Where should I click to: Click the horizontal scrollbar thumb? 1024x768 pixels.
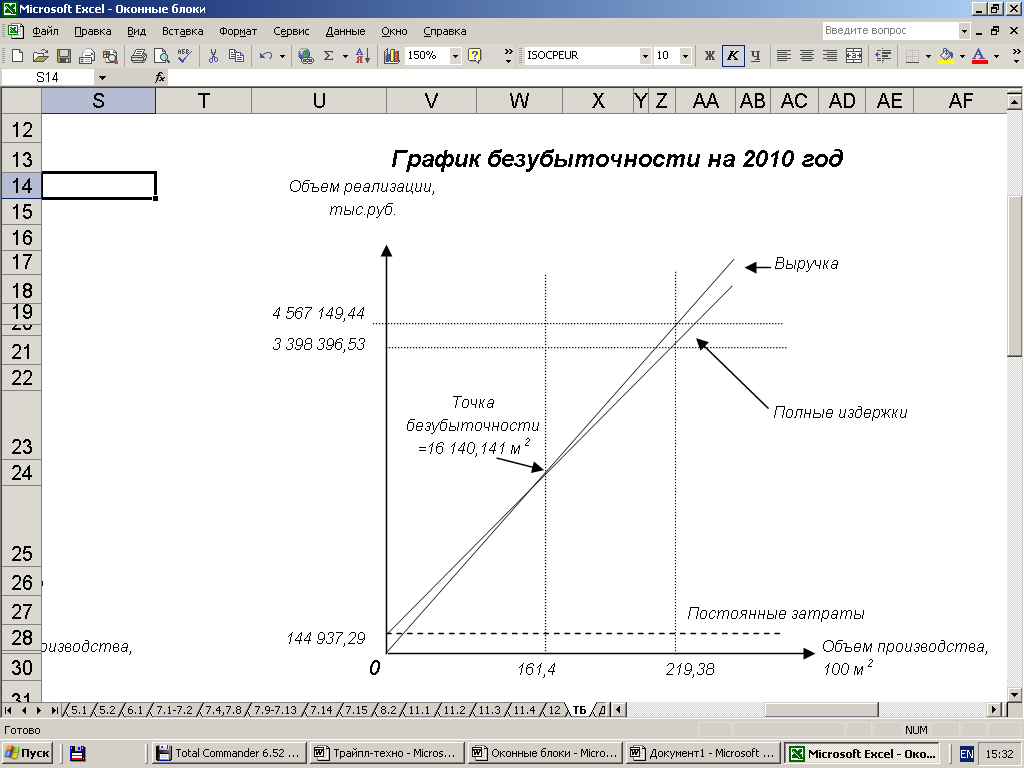(821, 710)
